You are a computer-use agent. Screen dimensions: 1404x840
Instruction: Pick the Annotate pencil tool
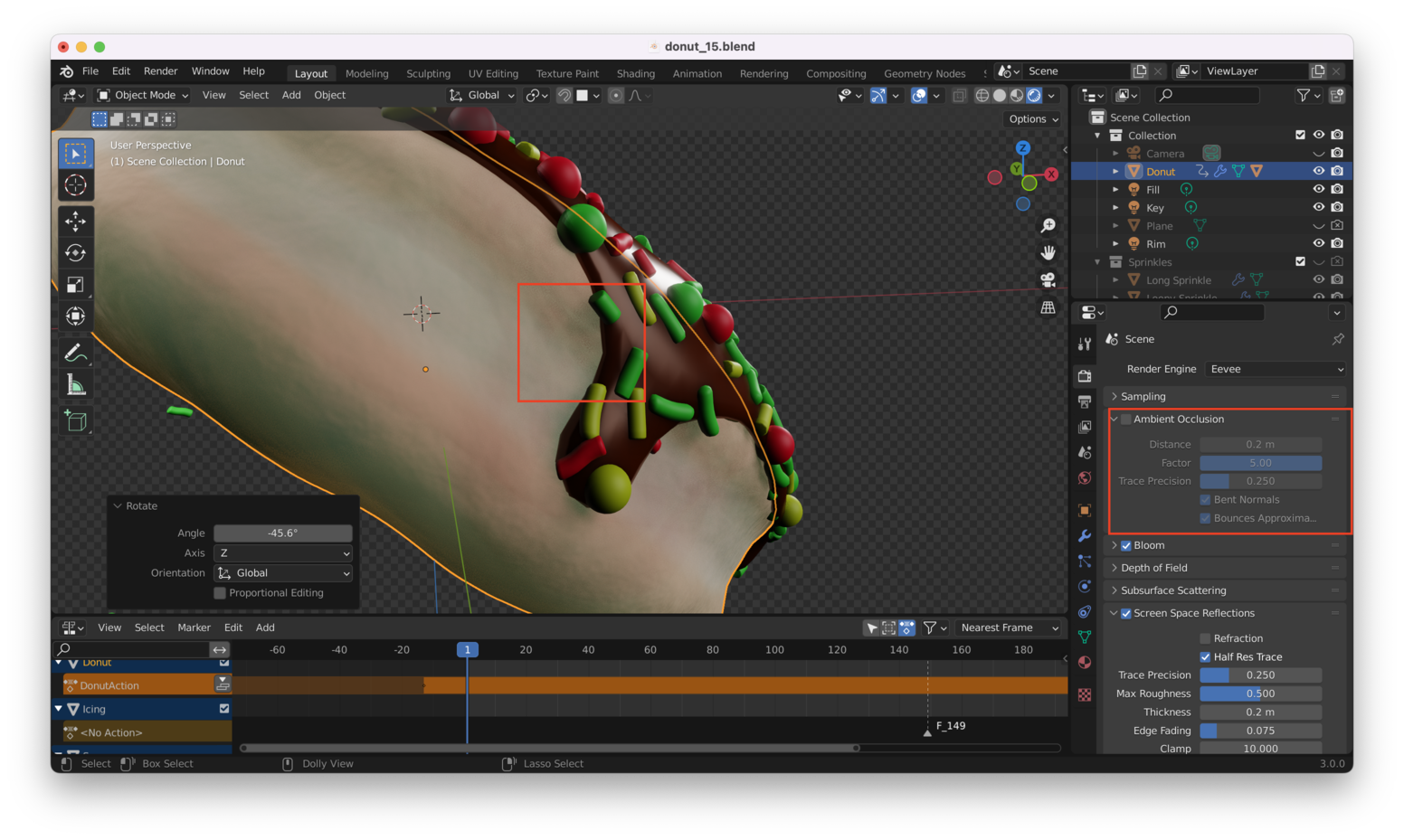point(76,353)
